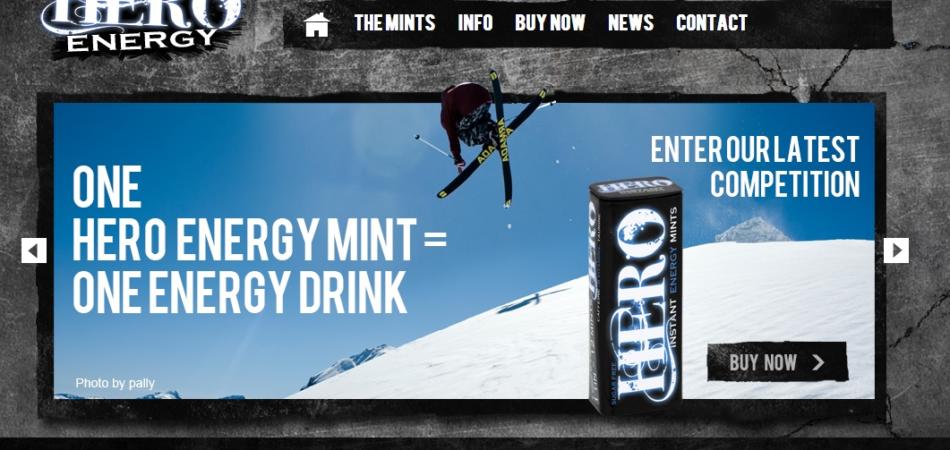The image size is (950, 450).
Task: Go to the home page icon
Action: pos(317,25)
